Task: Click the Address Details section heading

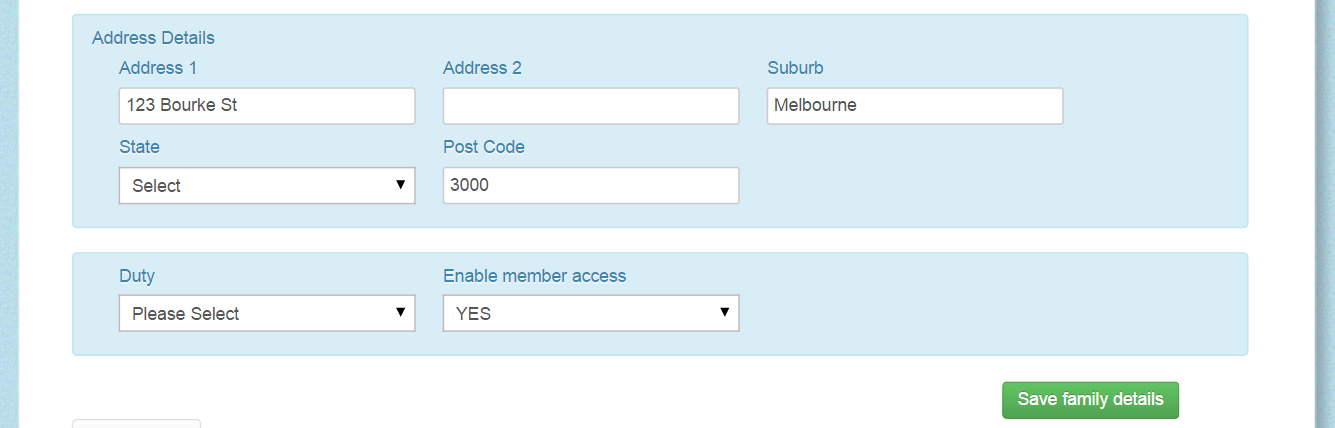Action: tap(153, 38)
